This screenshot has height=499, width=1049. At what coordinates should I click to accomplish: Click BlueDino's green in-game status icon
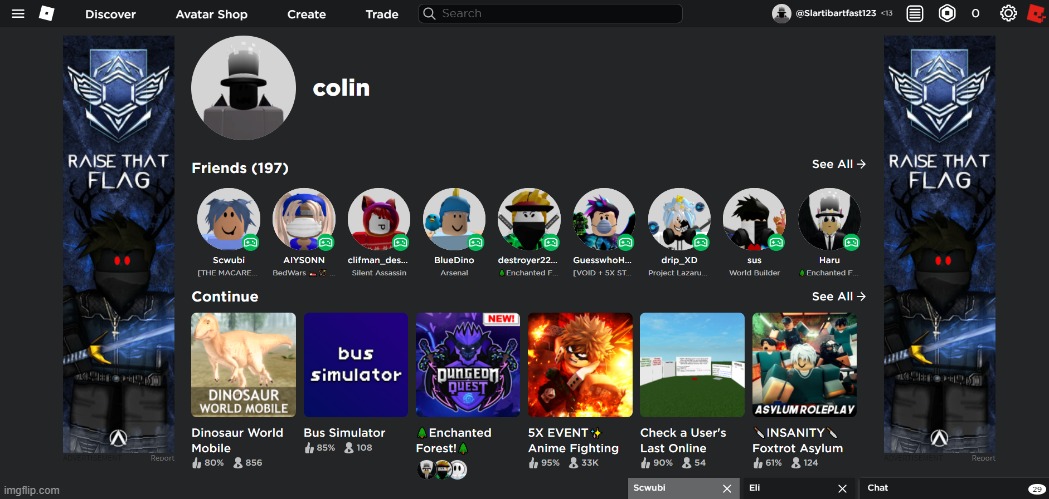pyautogui.click(x=476, y=242)
